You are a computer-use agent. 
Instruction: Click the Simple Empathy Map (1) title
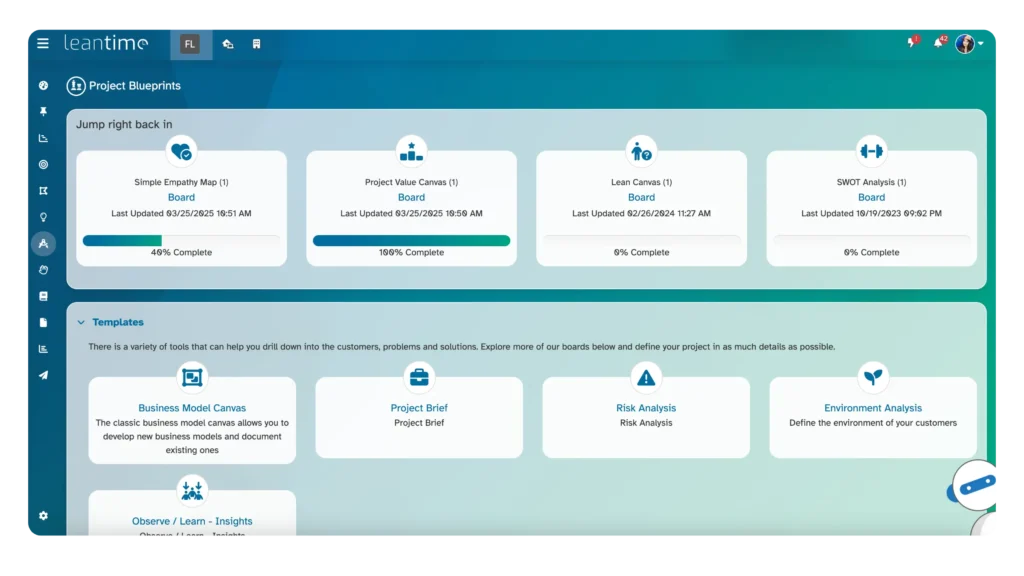182,182
